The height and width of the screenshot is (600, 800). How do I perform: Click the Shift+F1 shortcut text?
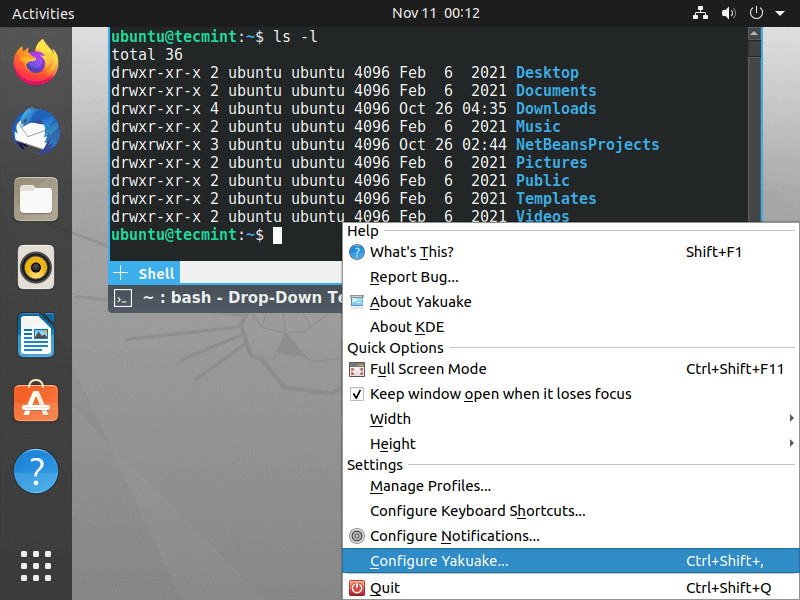[x=714, y=252]
